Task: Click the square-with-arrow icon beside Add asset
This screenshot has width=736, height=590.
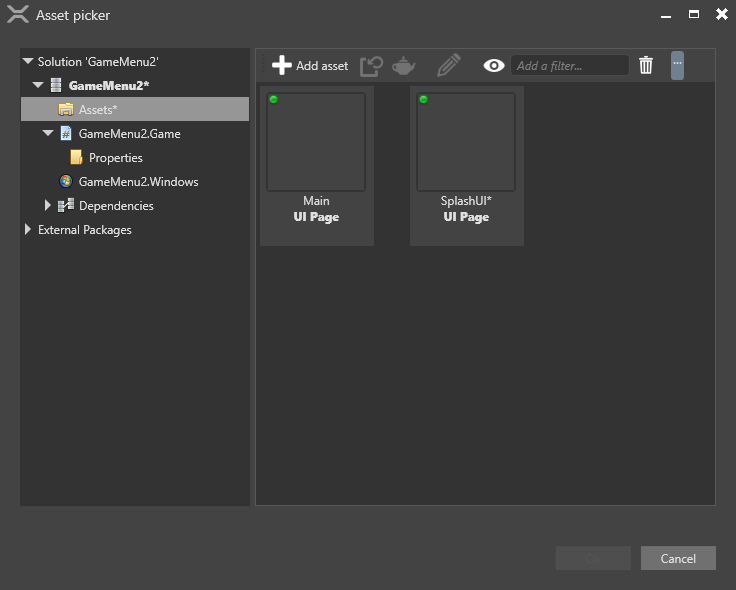Action: (371, 66)
